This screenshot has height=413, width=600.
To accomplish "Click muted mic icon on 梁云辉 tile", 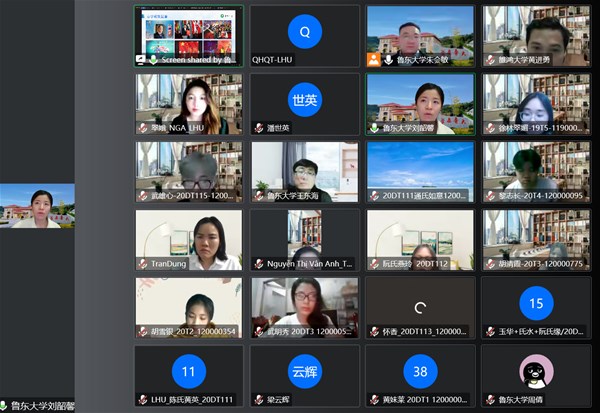I will pyautogui.click(x=258, y=400).
